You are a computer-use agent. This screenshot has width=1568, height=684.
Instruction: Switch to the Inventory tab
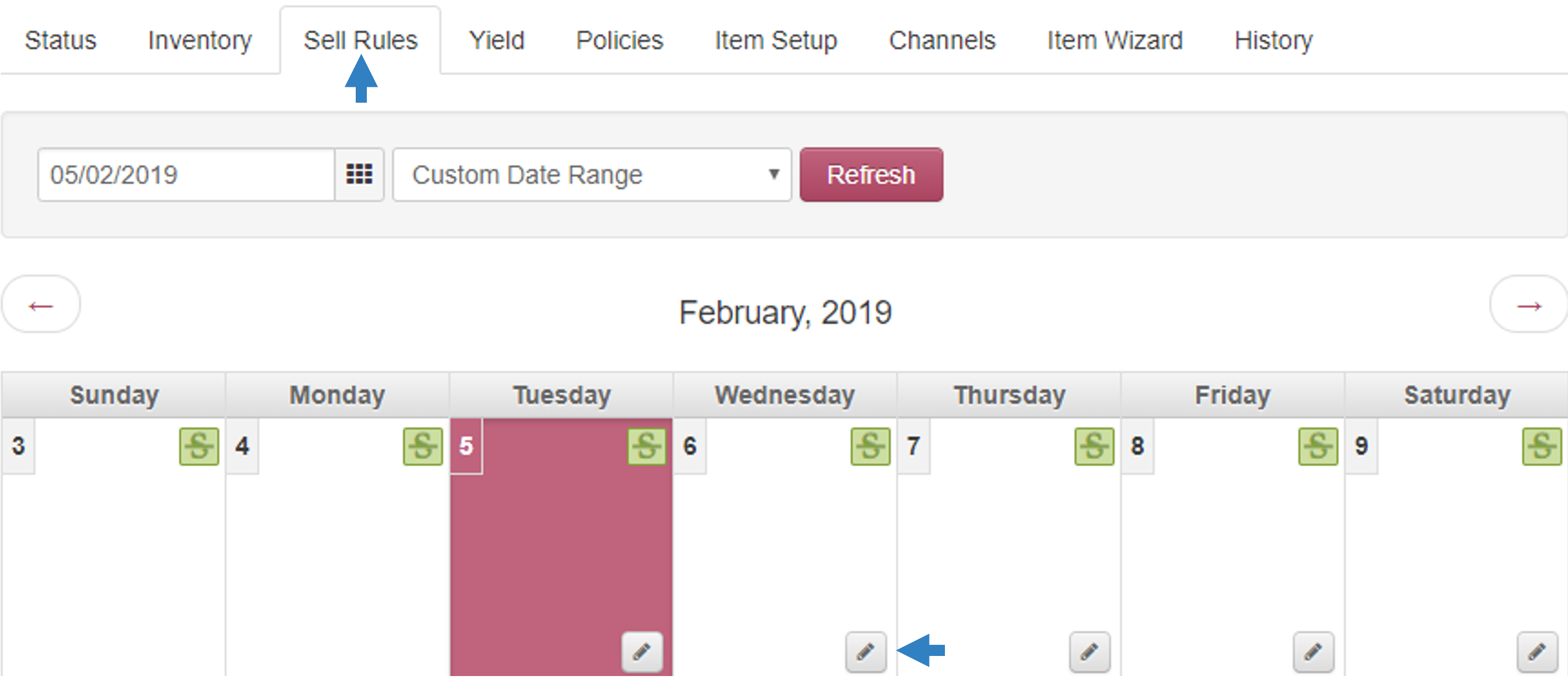click(200, 40)
